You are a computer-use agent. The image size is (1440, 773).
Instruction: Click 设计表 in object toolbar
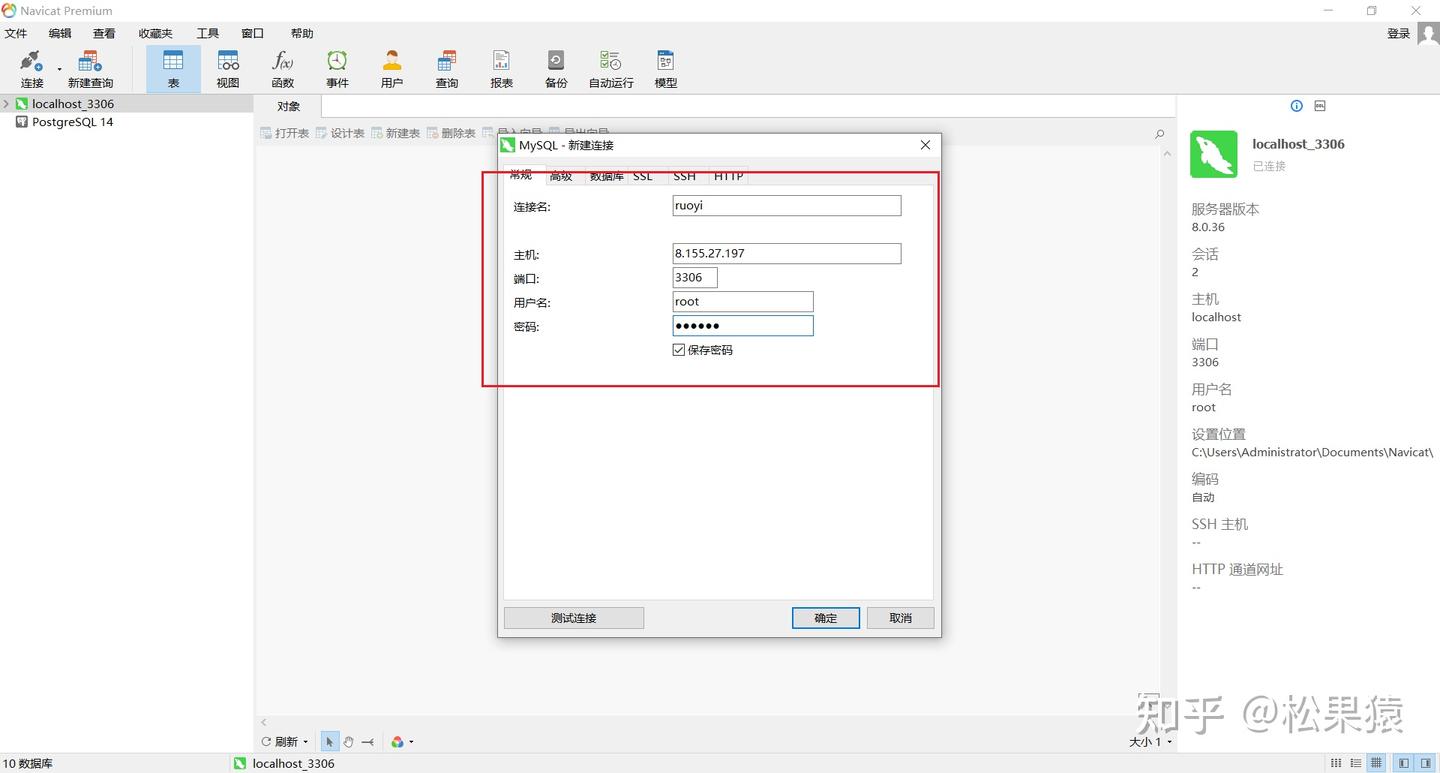[341, 133]
